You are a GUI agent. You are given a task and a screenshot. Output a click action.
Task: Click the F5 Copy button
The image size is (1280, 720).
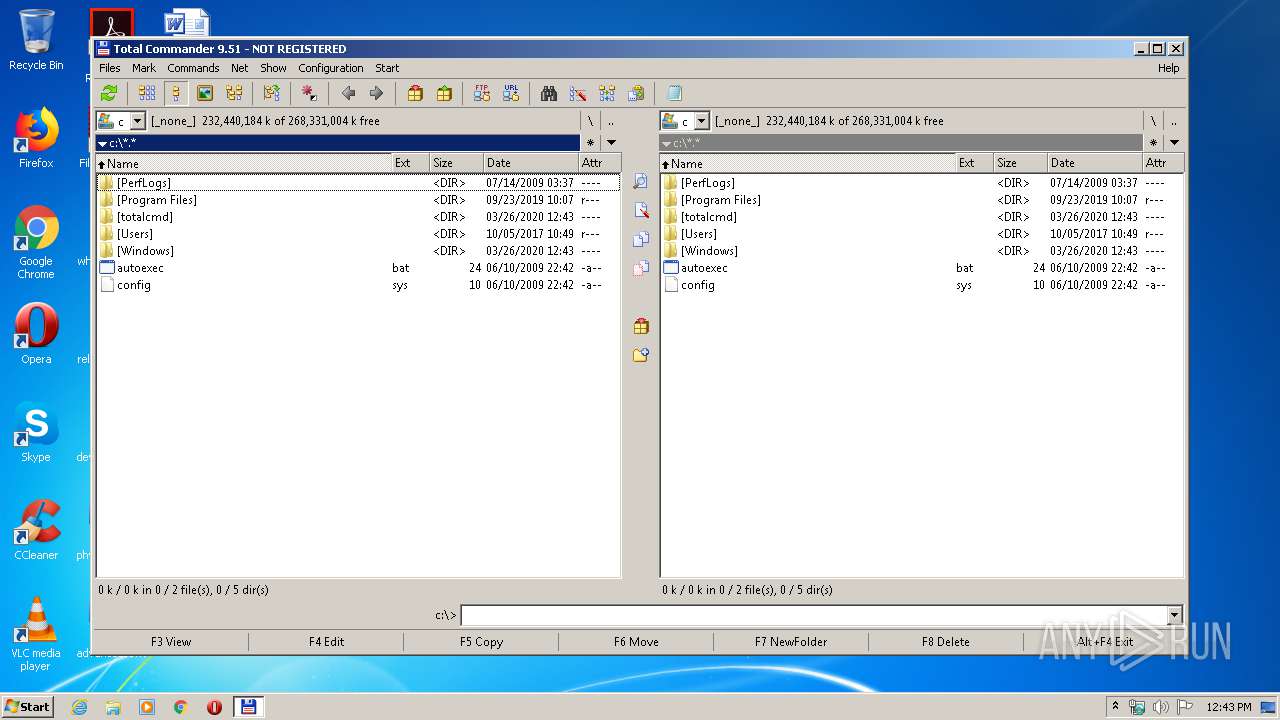tap(481, 641)
